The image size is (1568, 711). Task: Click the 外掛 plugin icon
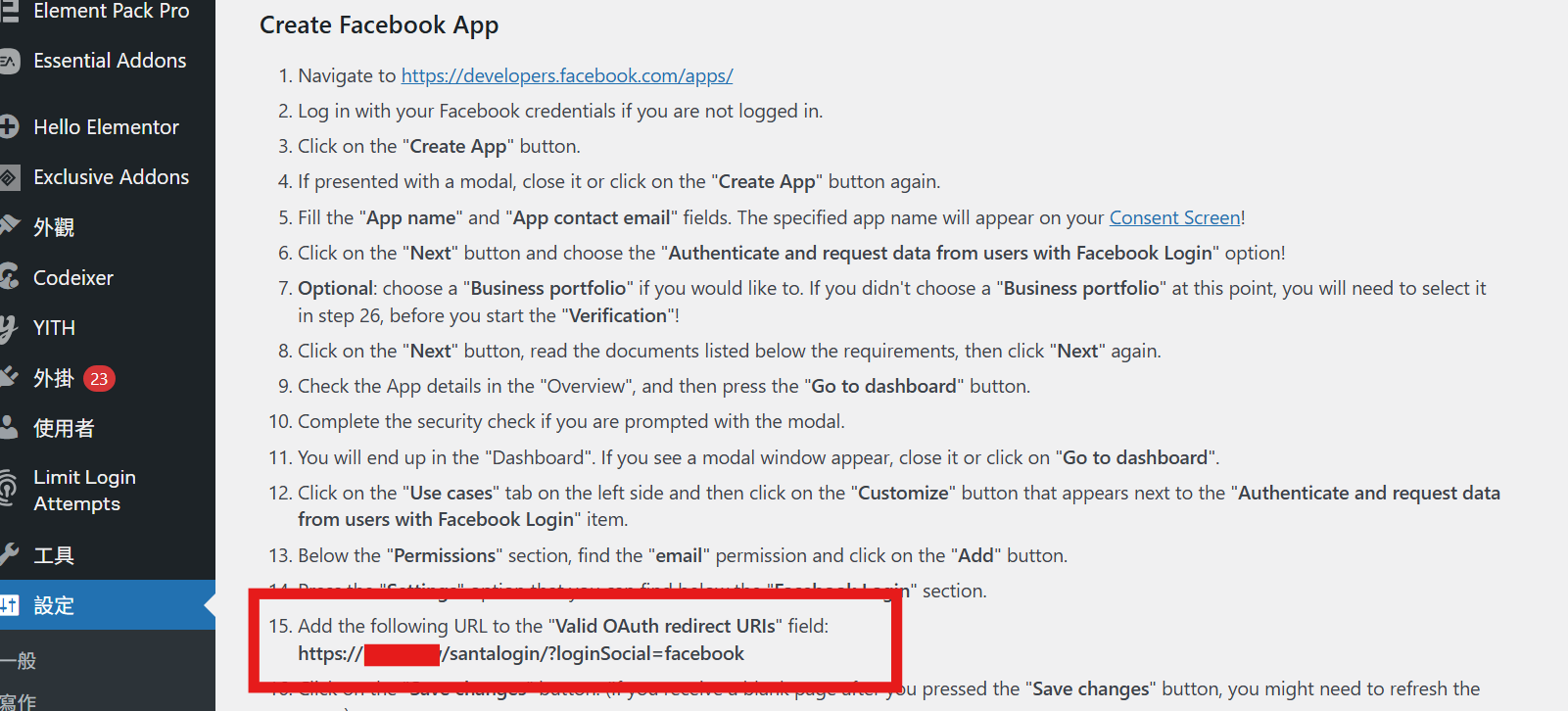tap(9, 378)
